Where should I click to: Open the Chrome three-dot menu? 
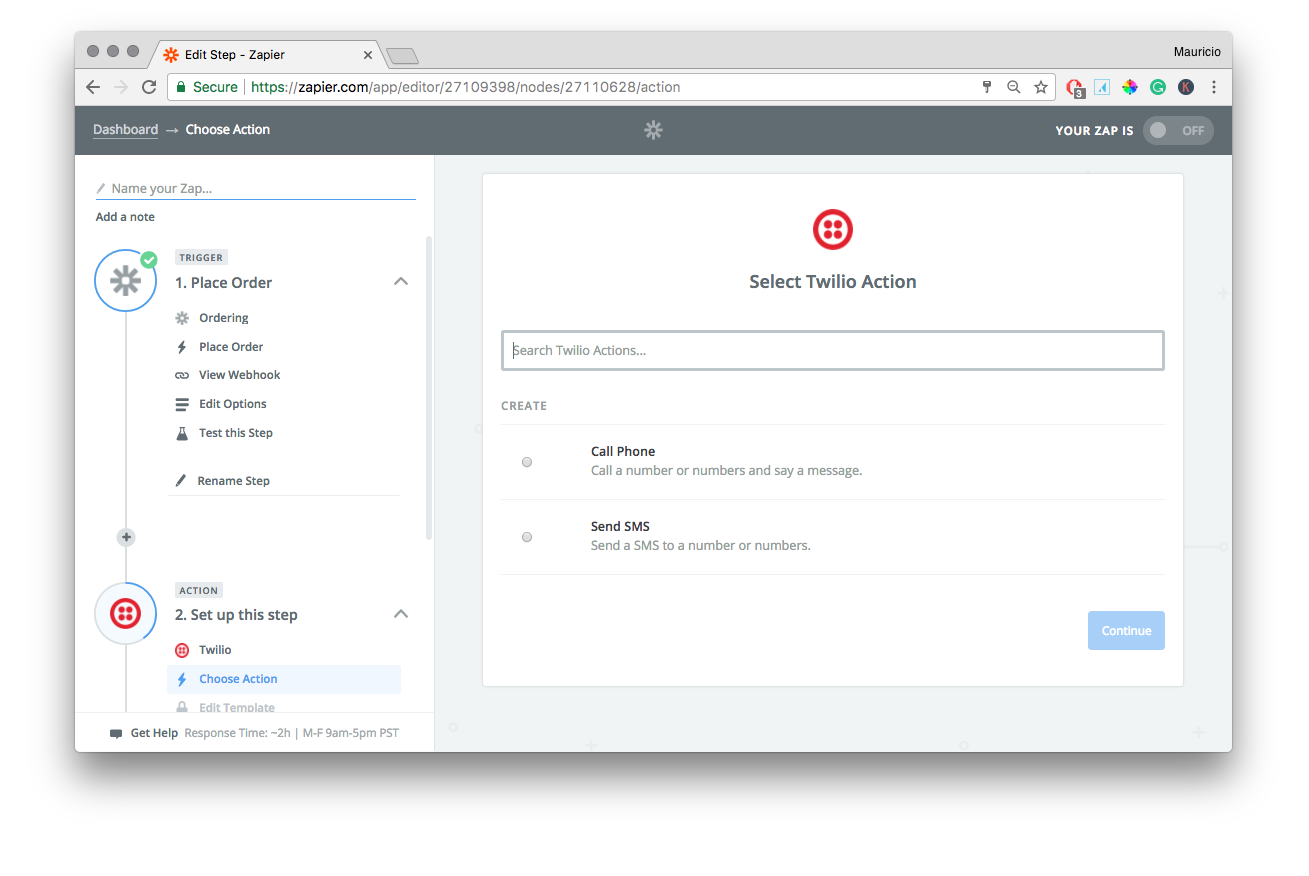click(x=1214, y=87)
